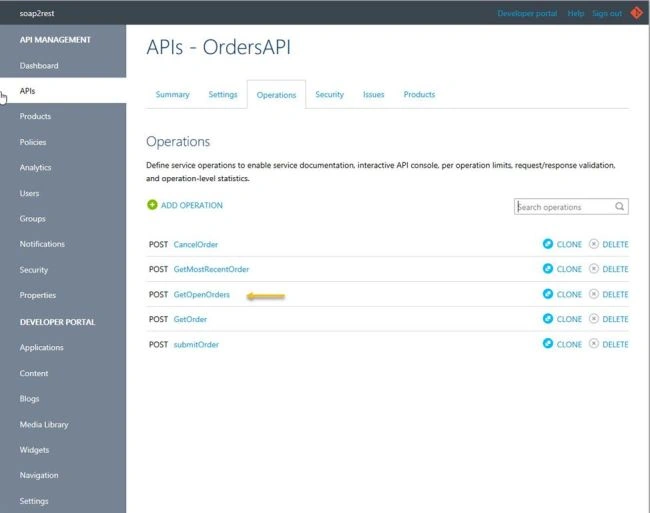Click the DELETE text for GetOpenOrders
This screenshot has width=650, height=513.
[615, 295]
